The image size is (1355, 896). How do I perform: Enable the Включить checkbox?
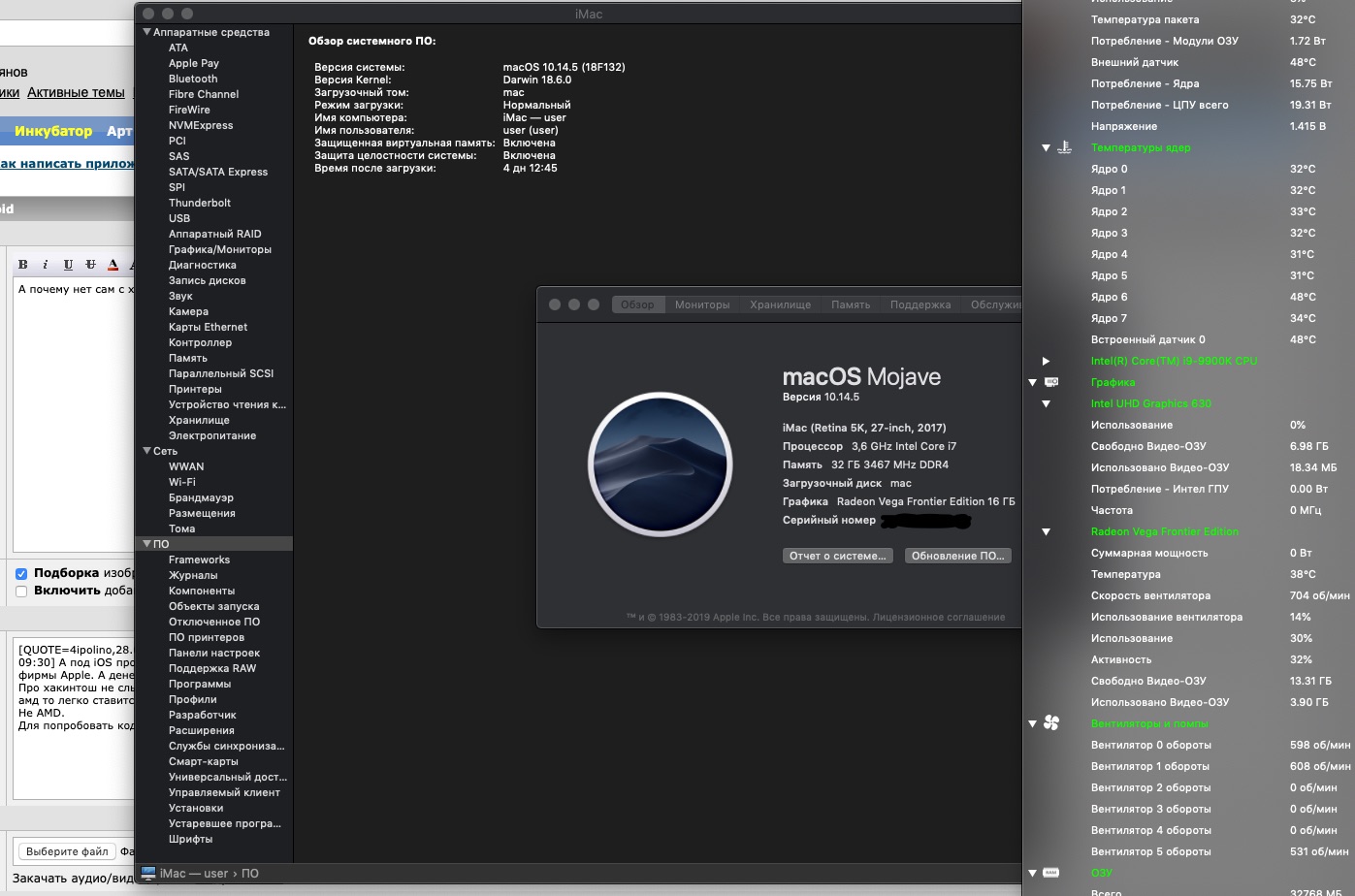point(21,591)
